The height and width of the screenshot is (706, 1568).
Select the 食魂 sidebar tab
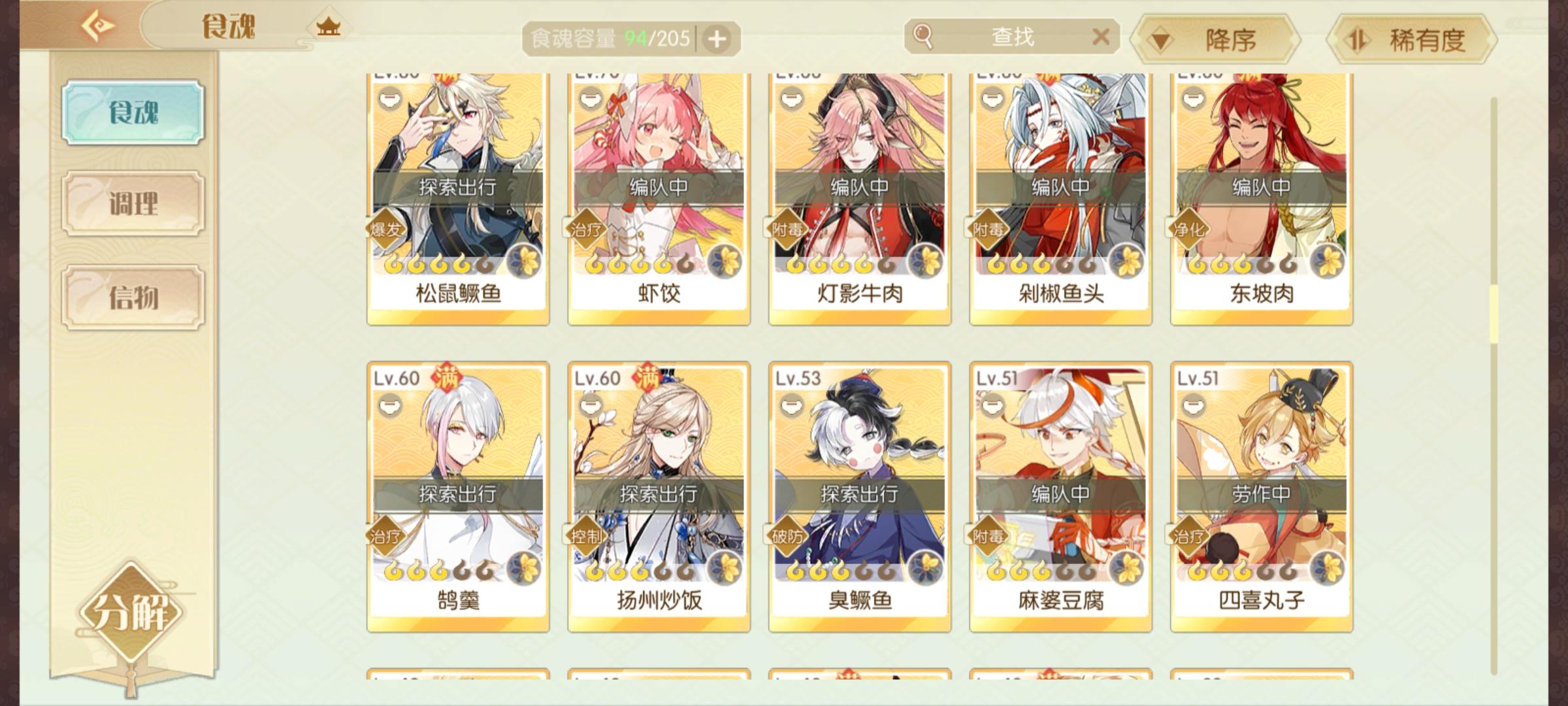(x=133, y=112)
